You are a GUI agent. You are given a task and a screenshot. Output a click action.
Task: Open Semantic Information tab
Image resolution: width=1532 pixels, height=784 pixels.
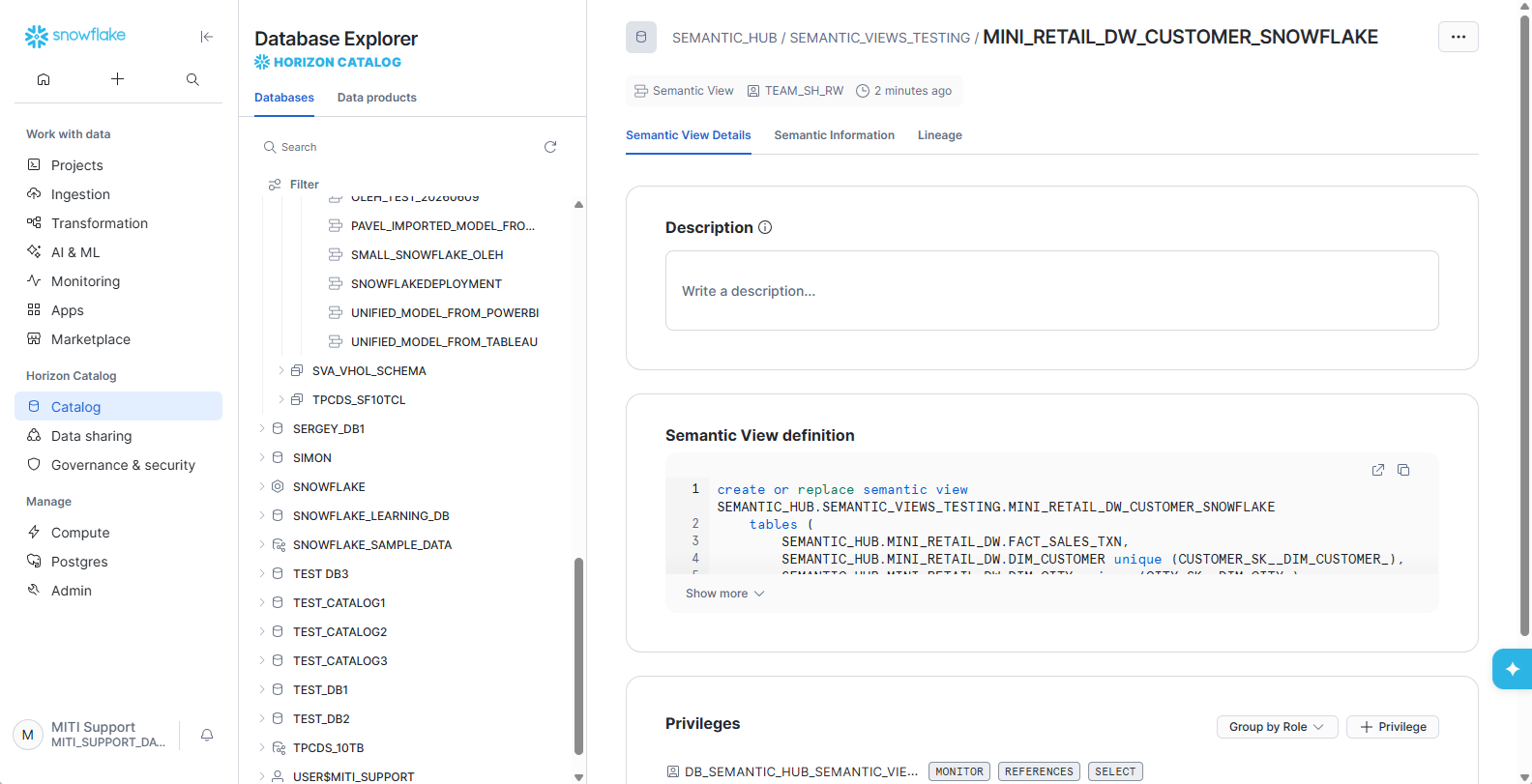coord(834,135)
